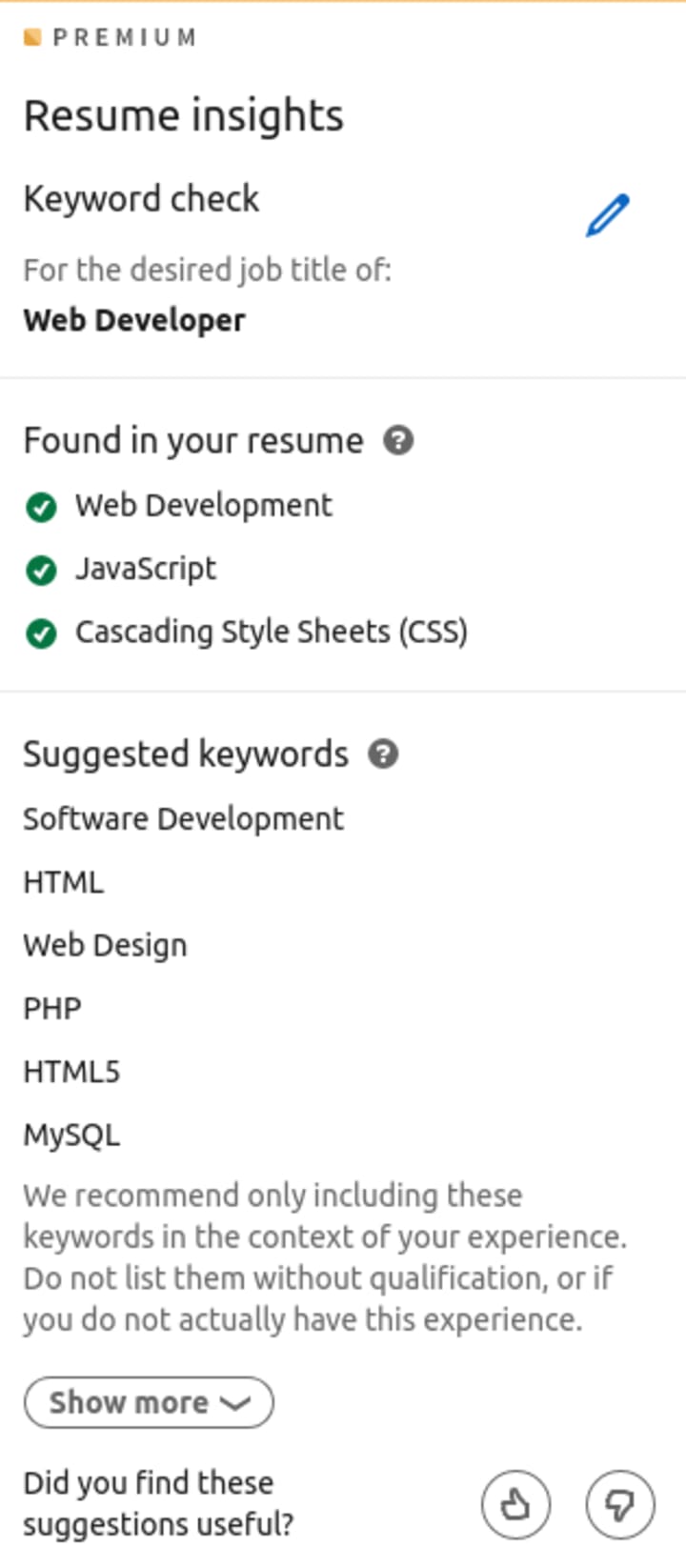
Task: Click the Premium badge icon
Action: (32, 37)
